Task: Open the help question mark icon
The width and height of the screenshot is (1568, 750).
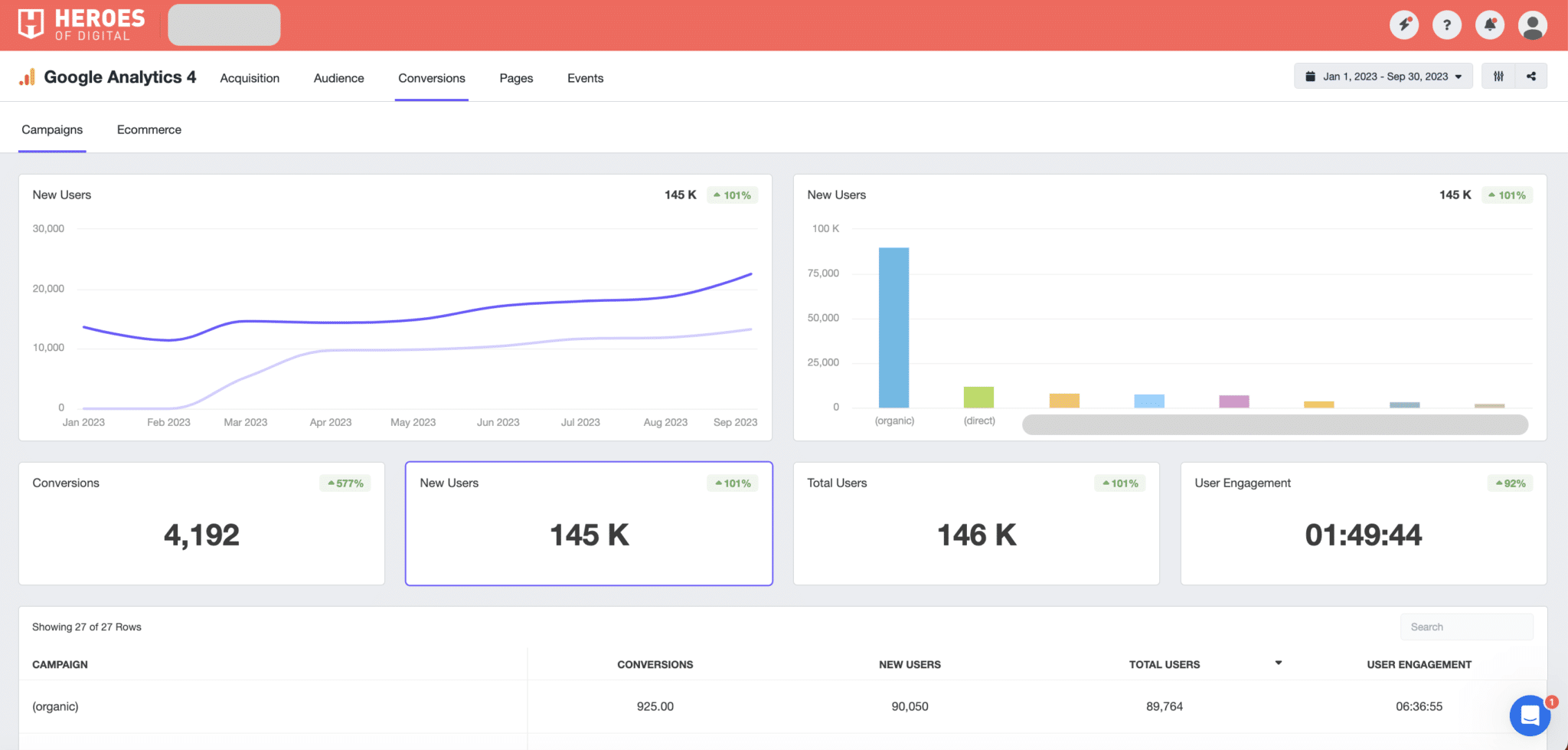Action: 1446,25
